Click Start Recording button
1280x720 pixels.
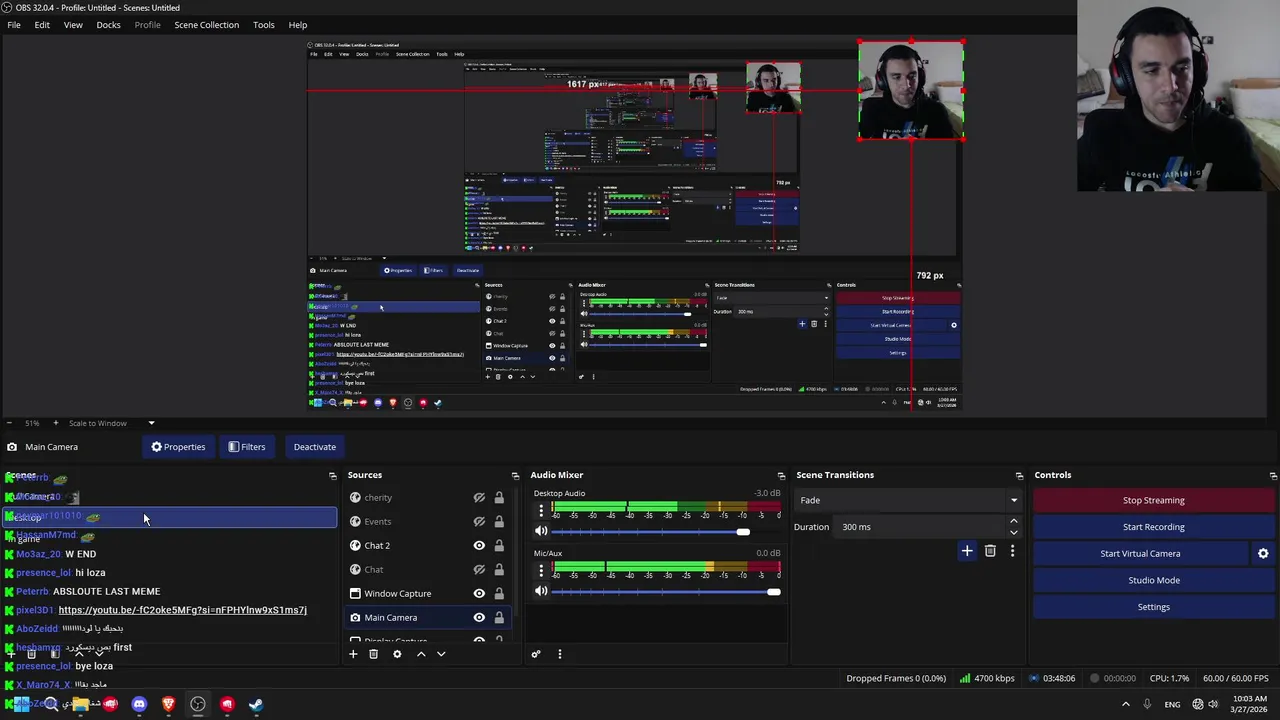[1153, 527]
